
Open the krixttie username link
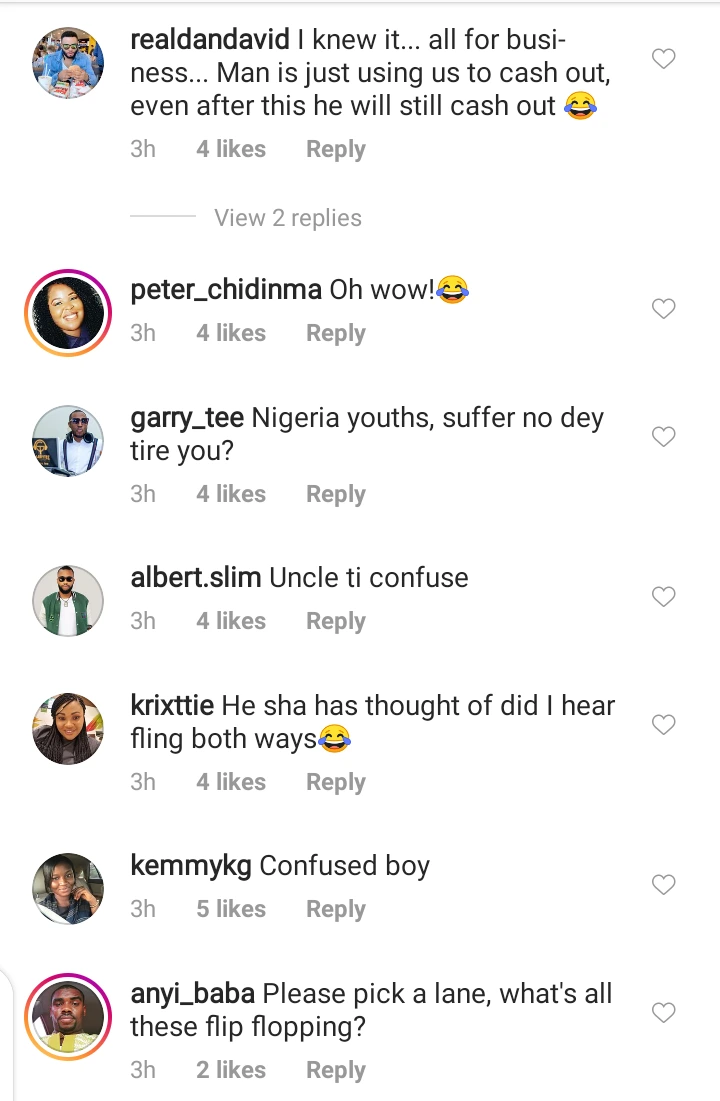coord(172,705)
